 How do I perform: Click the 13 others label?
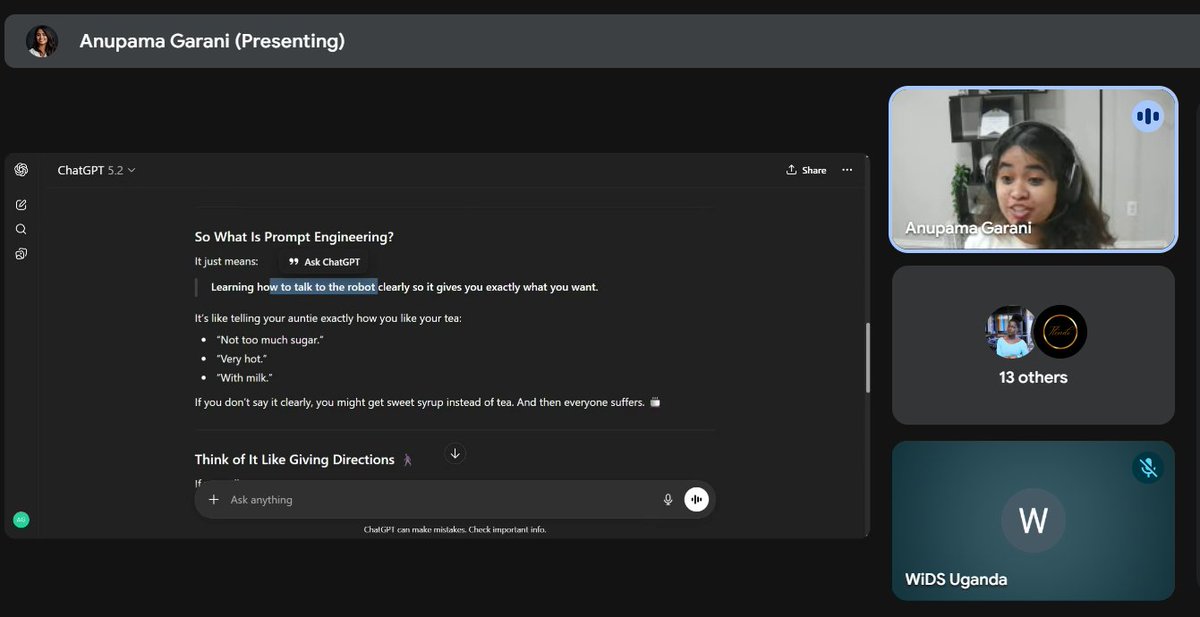click(1033, 377)
